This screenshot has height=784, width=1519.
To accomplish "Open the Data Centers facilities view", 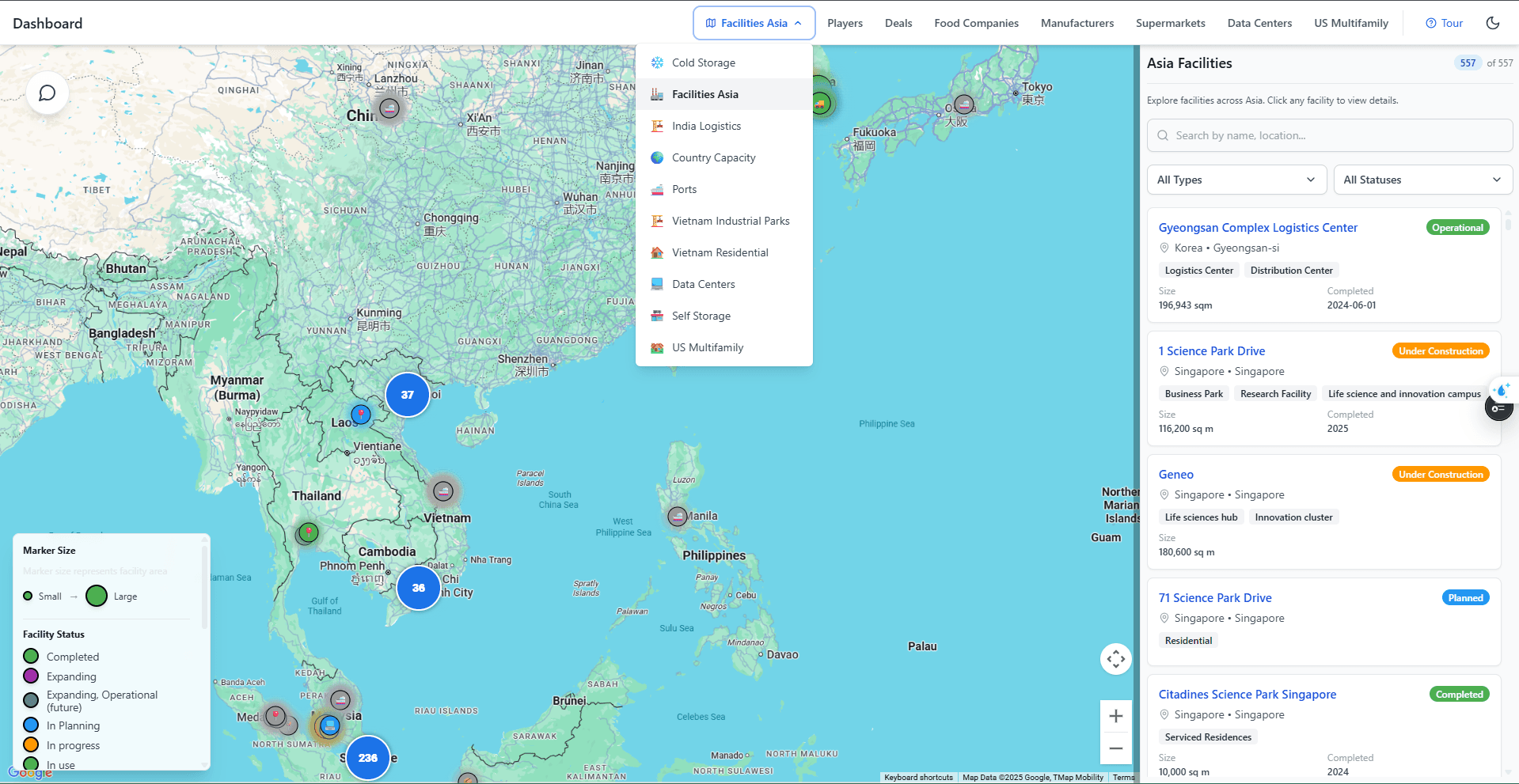I will tap(703, 283).
